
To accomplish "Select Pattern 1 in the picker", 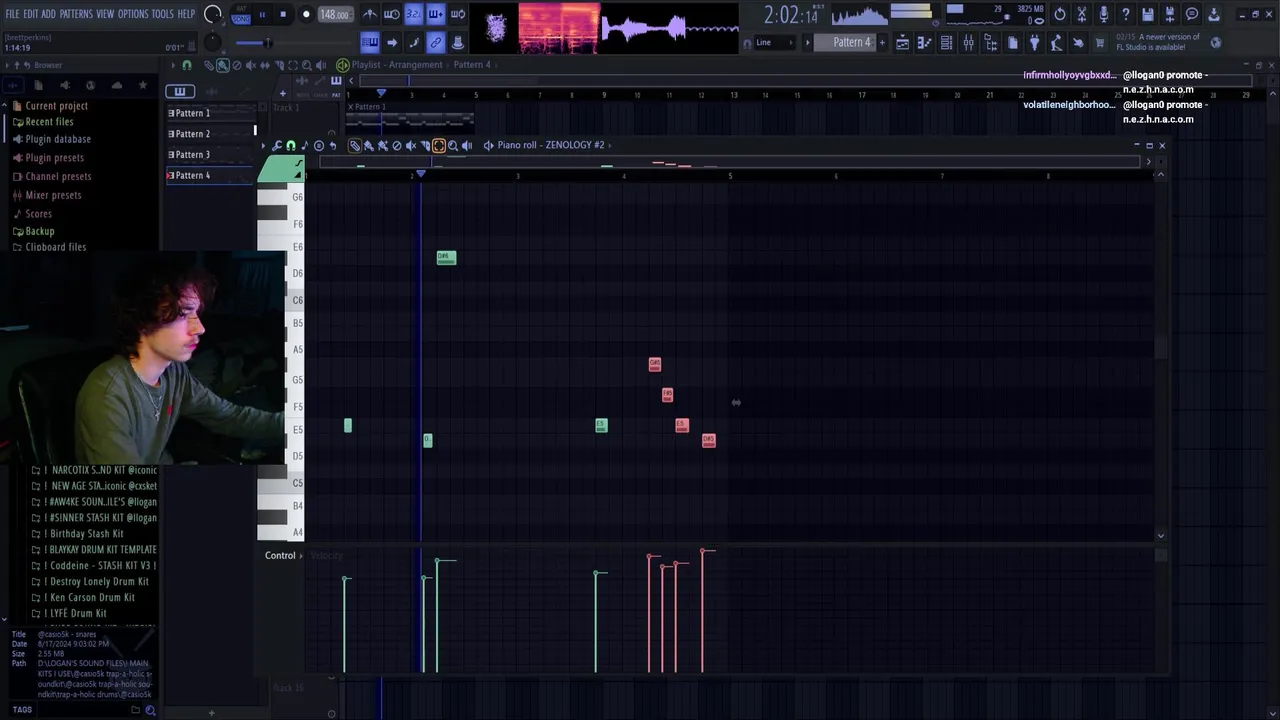I will click(210, 113).
